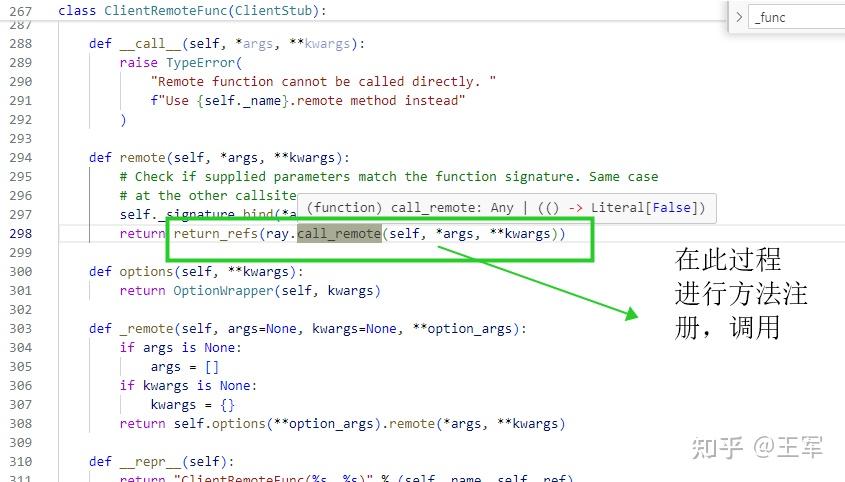Click the __call__ method definition name
Screen dimensions: 845x482
coord(150,44)
